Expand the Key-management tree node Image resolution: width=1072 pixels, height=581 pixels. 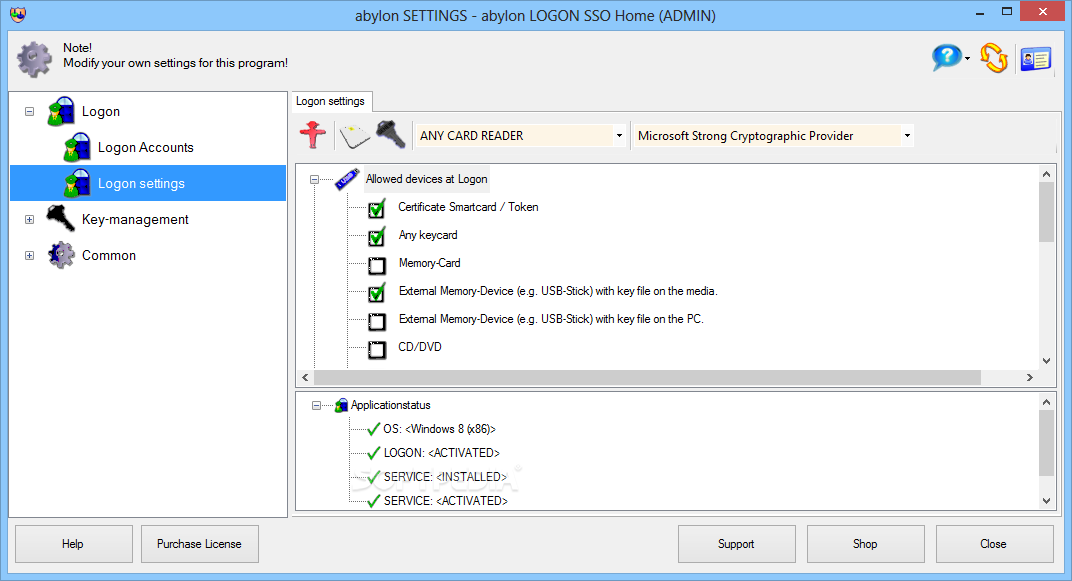pos(29,219)
